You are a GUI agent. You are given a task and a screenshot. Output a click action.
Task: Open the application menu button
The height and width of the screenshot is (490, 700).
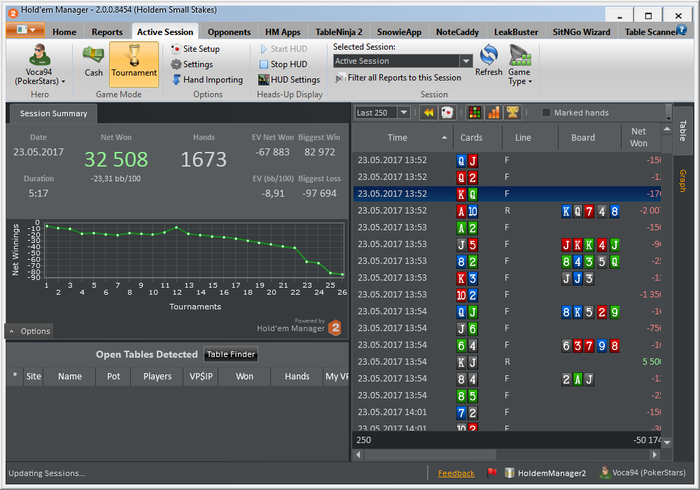tap(25, 30)
